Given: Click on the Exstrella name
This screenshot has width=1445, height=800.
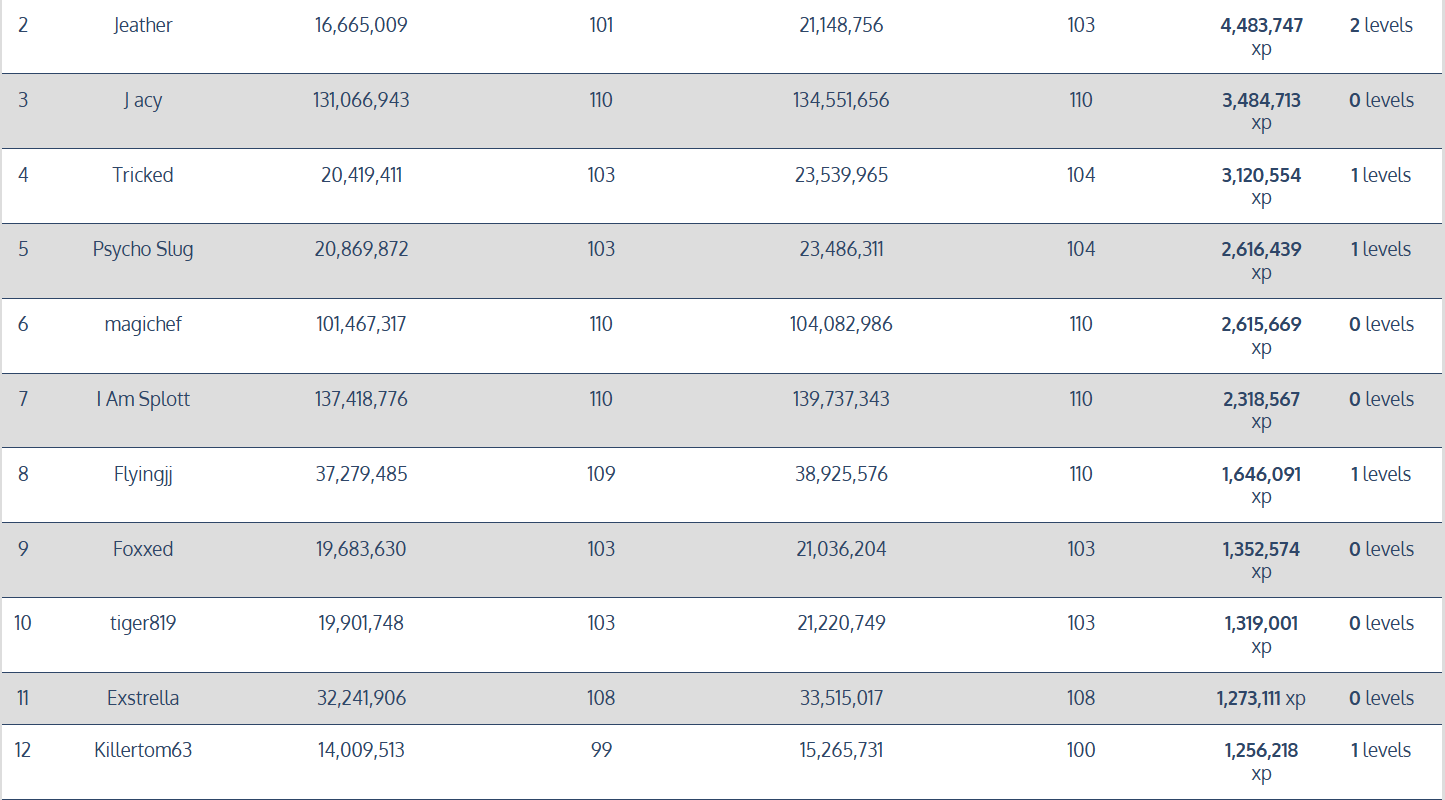Looking at the screenshot, I should (143, 699).
